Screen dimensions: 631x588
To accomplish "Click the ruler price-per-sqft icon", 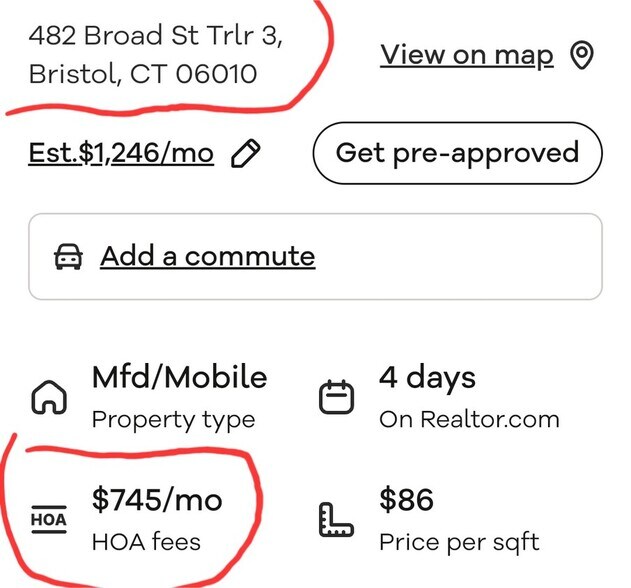I will pos(336,521).
